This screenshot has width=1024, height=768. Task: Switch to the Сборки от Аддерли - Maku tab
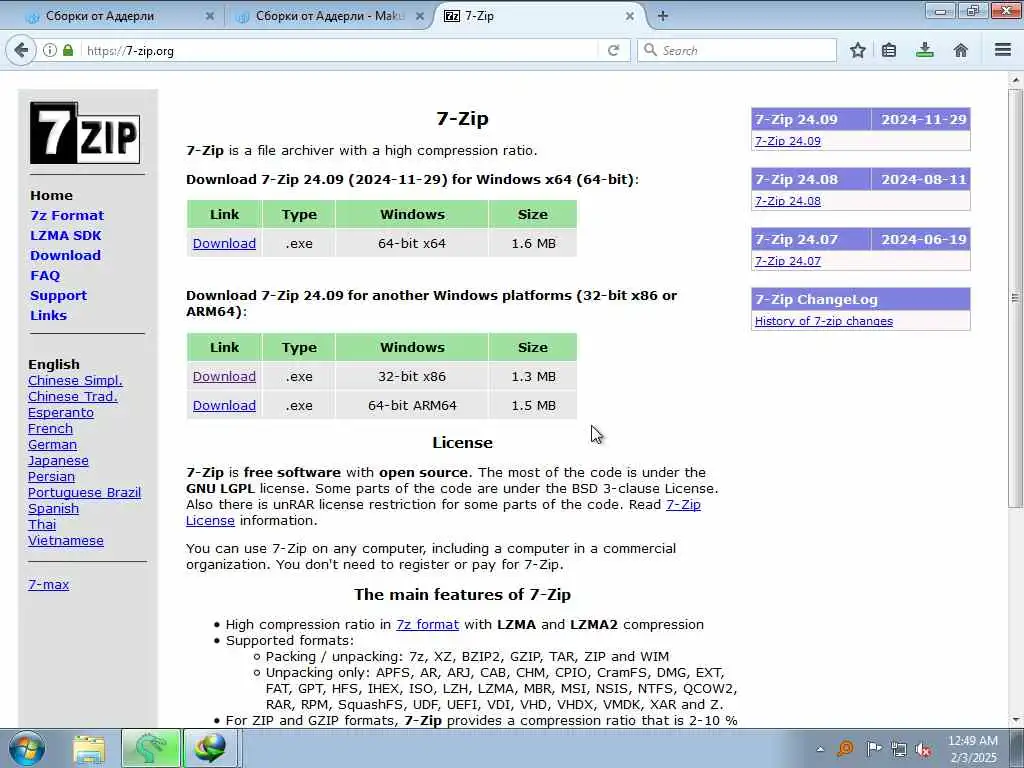click(329, 16)
